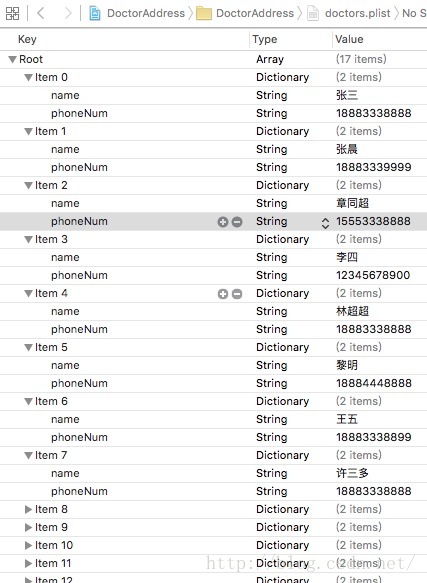Select Item 6 Dictionary type cell
This screenshot has height=583, width=427.
pos(282,402)
